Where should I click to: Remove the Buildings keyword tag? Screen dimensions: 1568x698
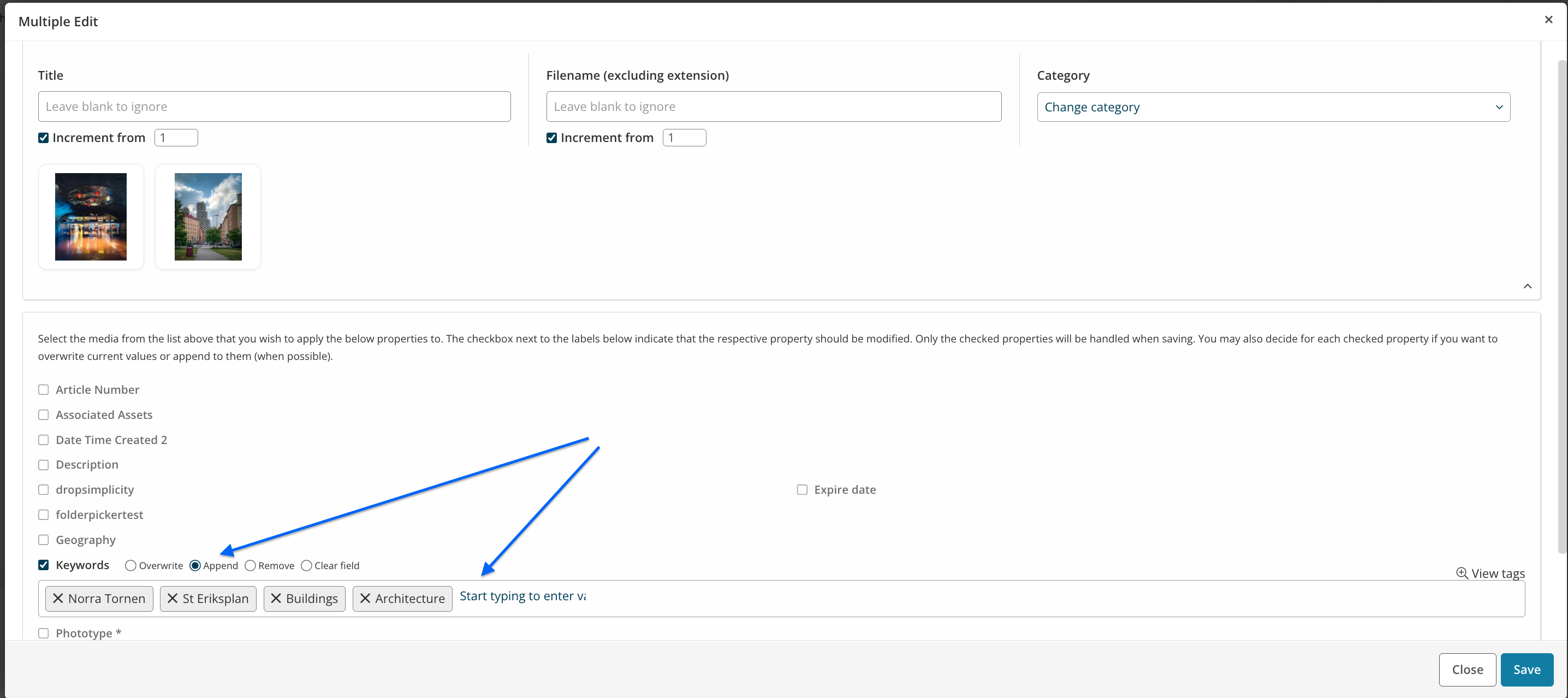point(276,598)
